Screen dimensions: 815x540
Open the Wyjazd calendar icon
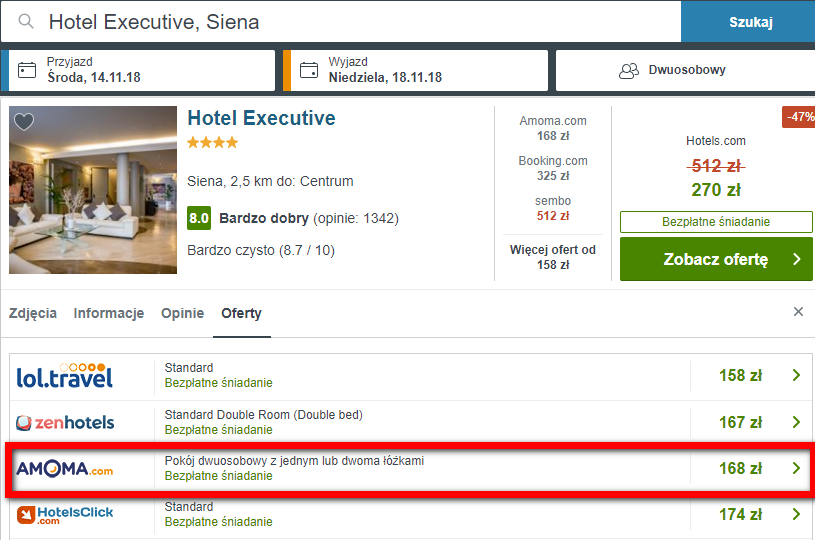[x=309, y=70]
